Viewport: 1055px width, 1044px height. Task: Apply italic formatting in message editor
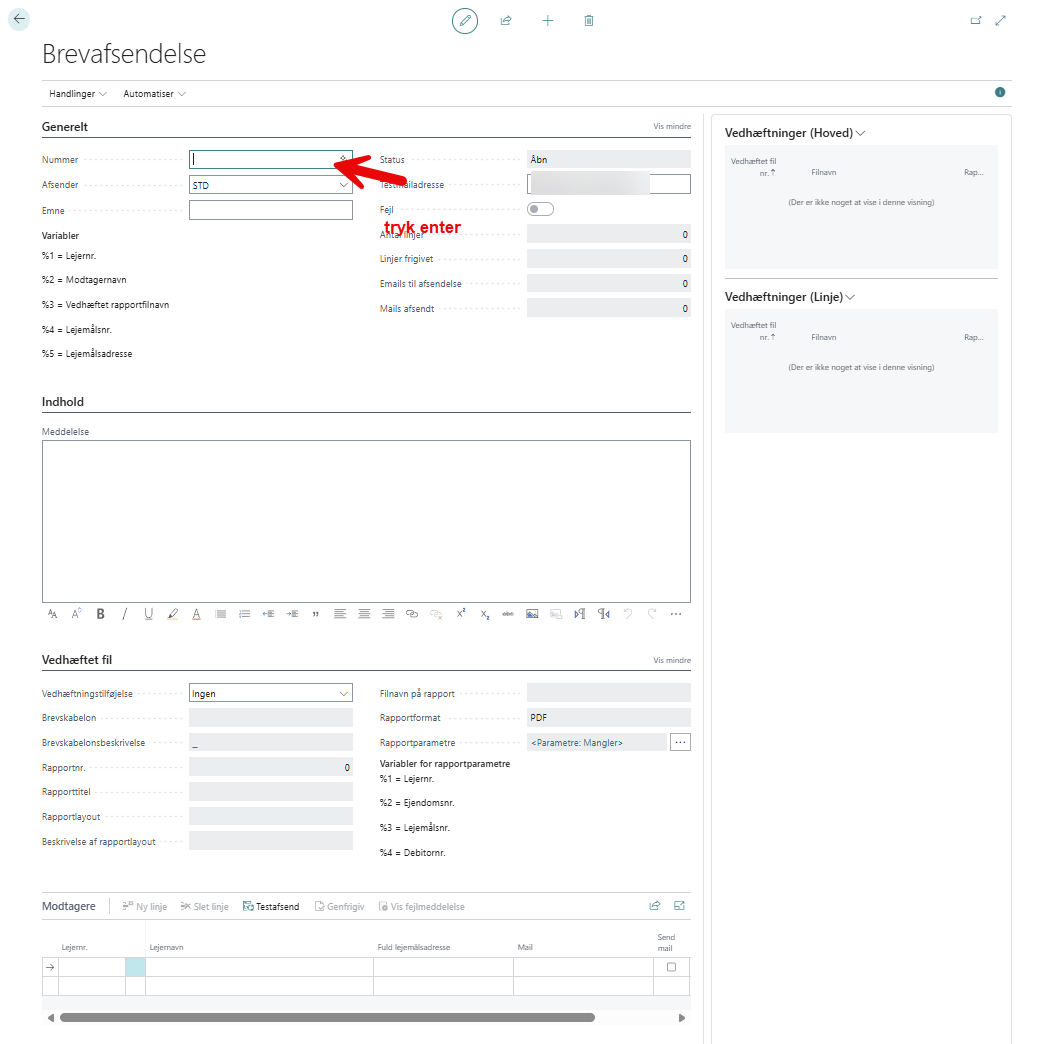(125, 614)
